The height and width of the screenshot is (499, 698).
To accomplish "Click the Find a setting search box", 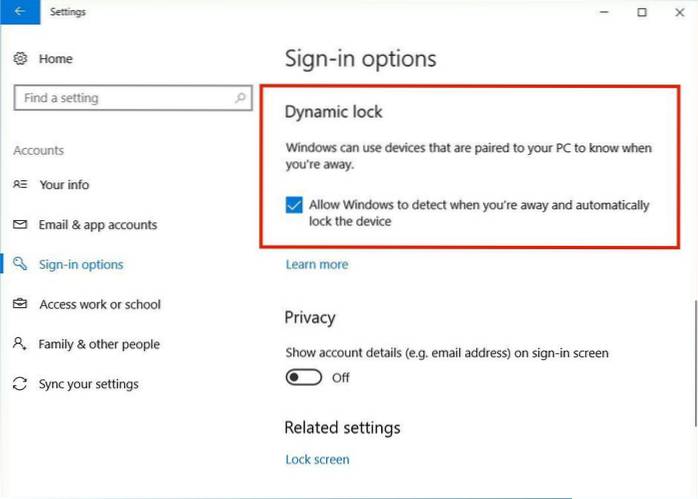I will [x=120, y=98].
